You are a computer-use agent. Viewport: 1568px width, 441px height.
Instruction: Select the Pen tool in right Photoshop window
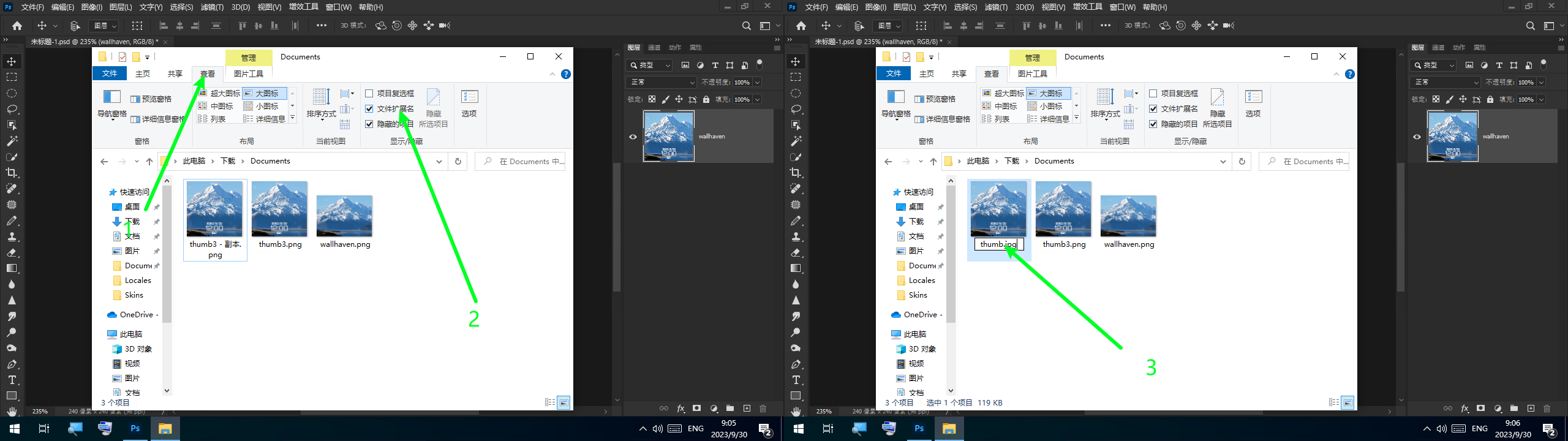click(x=796, y=364)
